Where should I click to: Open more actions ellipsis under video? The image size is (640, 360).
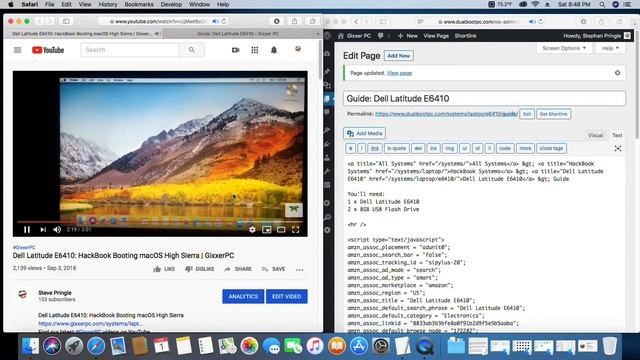(300, 269)
